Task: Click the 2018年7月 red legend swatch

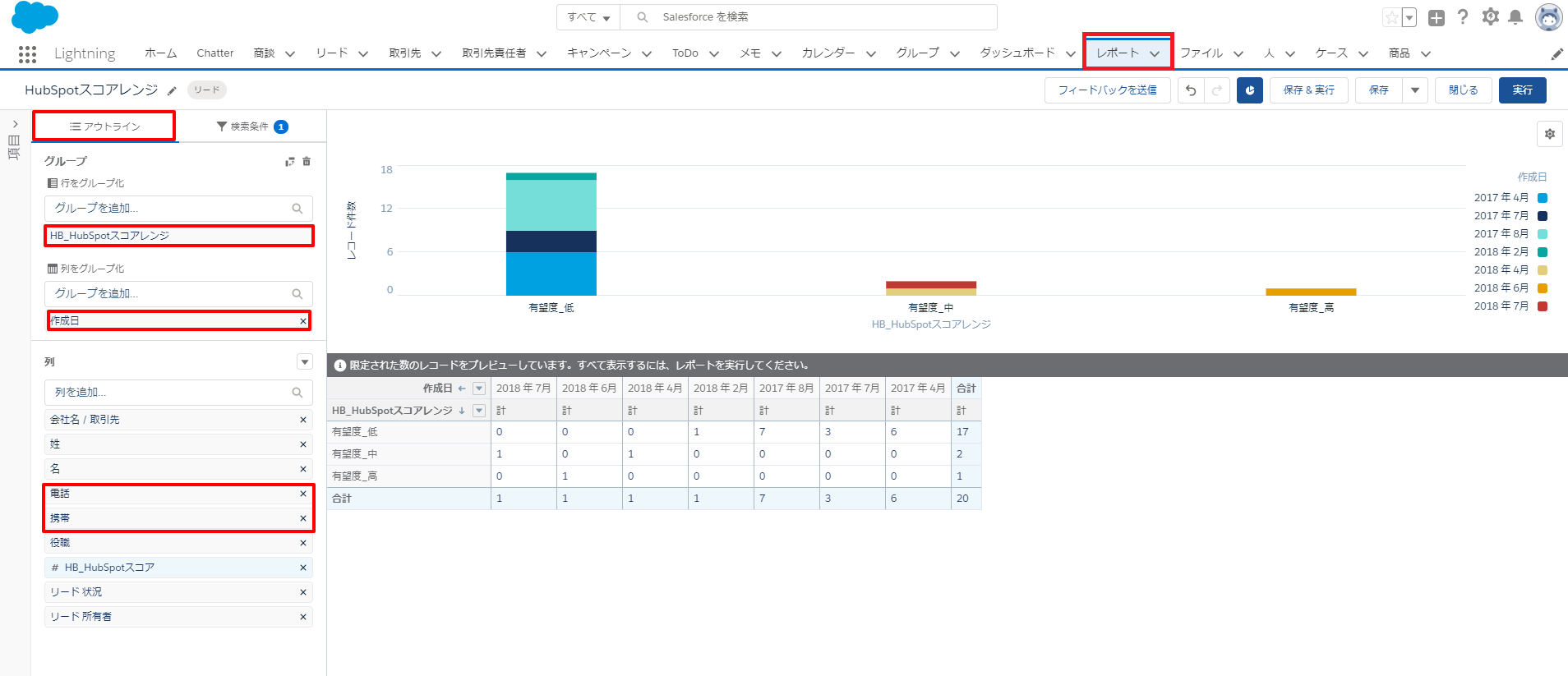Action: point(1543,306)
